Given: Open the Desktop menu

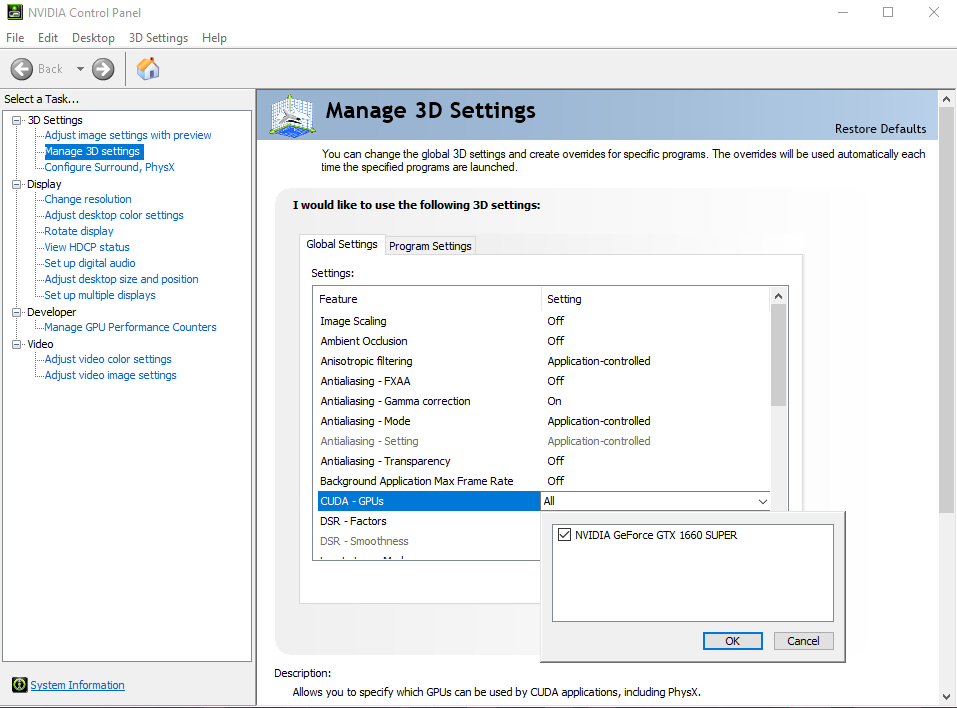Looking at the screenshot, I should pos(93,38).
